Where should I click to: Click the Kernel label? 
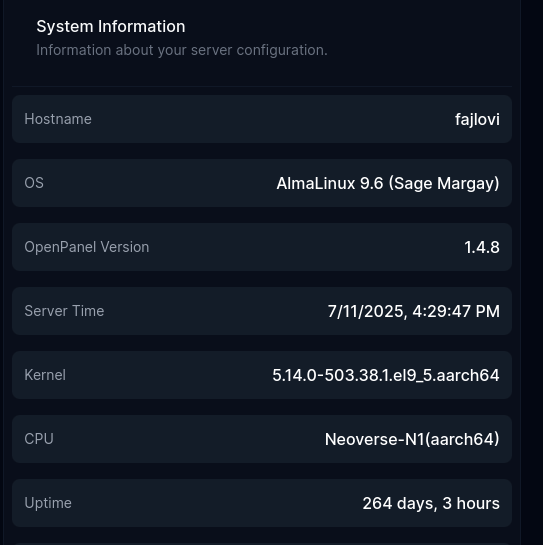pyautogui.click(x=45, y=375)
